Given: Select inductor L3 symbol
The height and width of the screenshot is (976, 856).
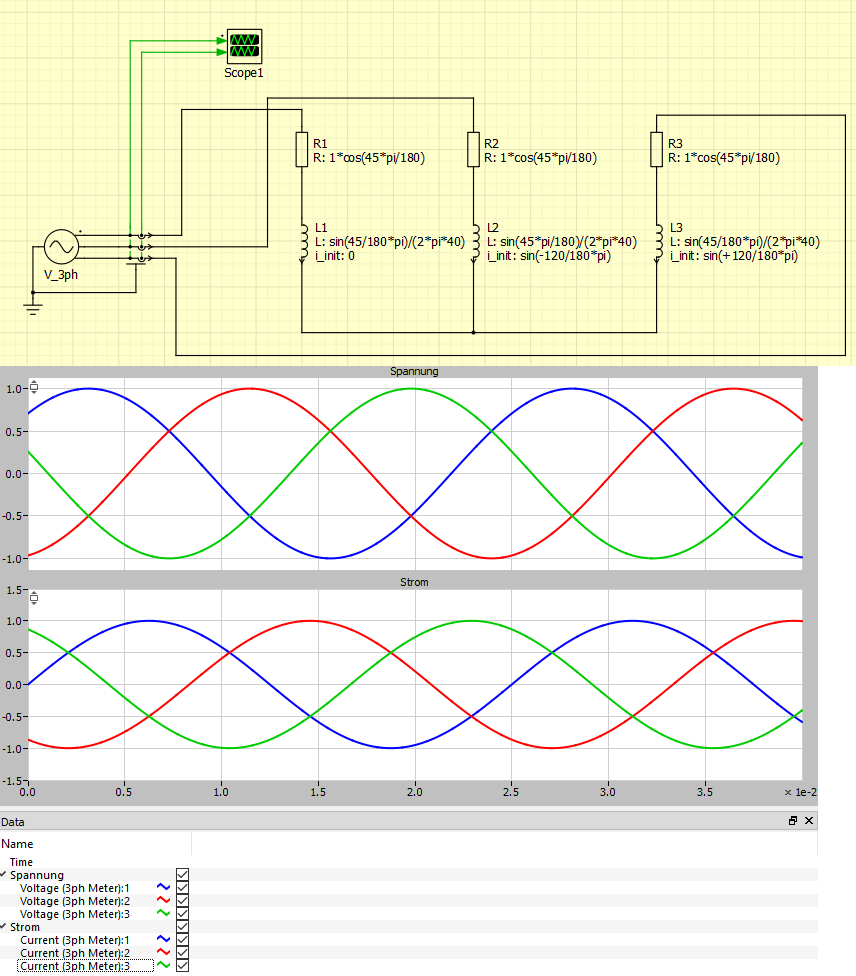Looking at the screenshot, I should coord(658,243).
